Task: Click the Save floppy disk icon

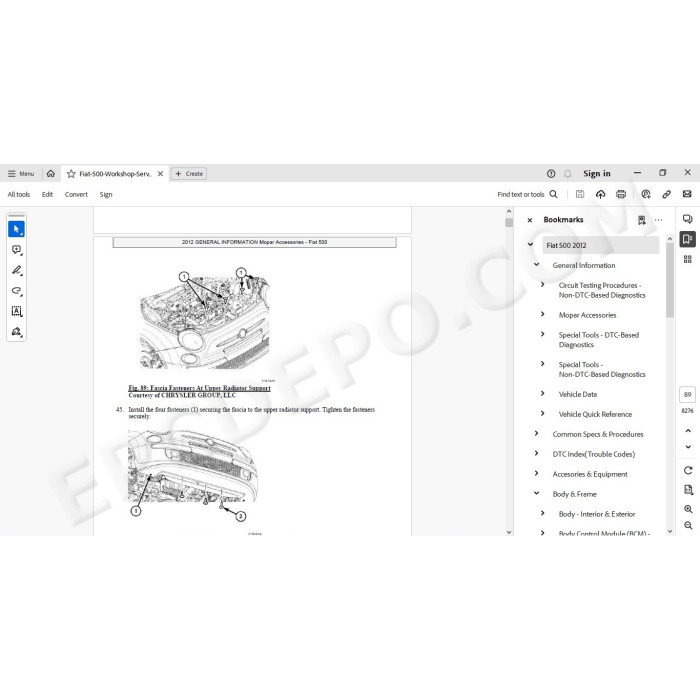Action: coord(580,194)
